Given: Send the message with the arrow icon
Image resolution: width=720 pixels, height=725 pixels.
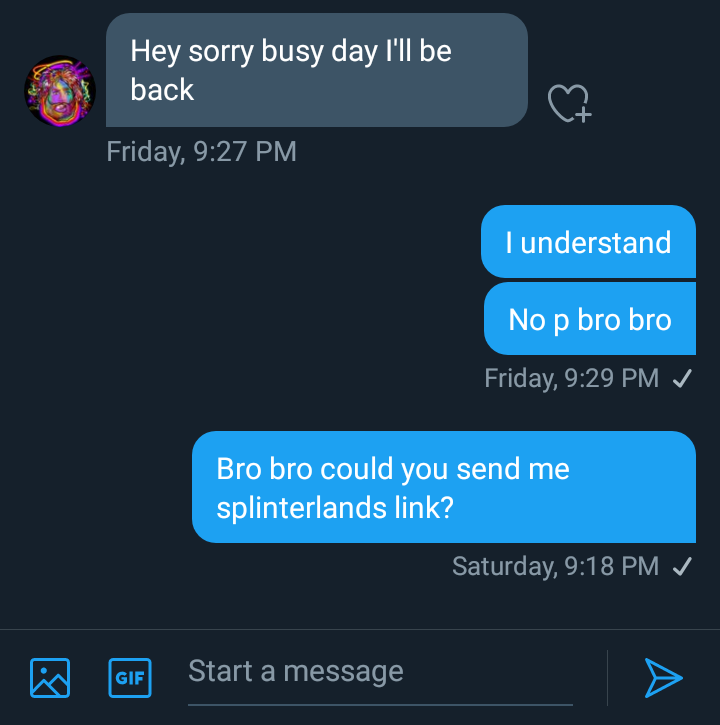Looking at the screenshot, I should pos(662,677).
